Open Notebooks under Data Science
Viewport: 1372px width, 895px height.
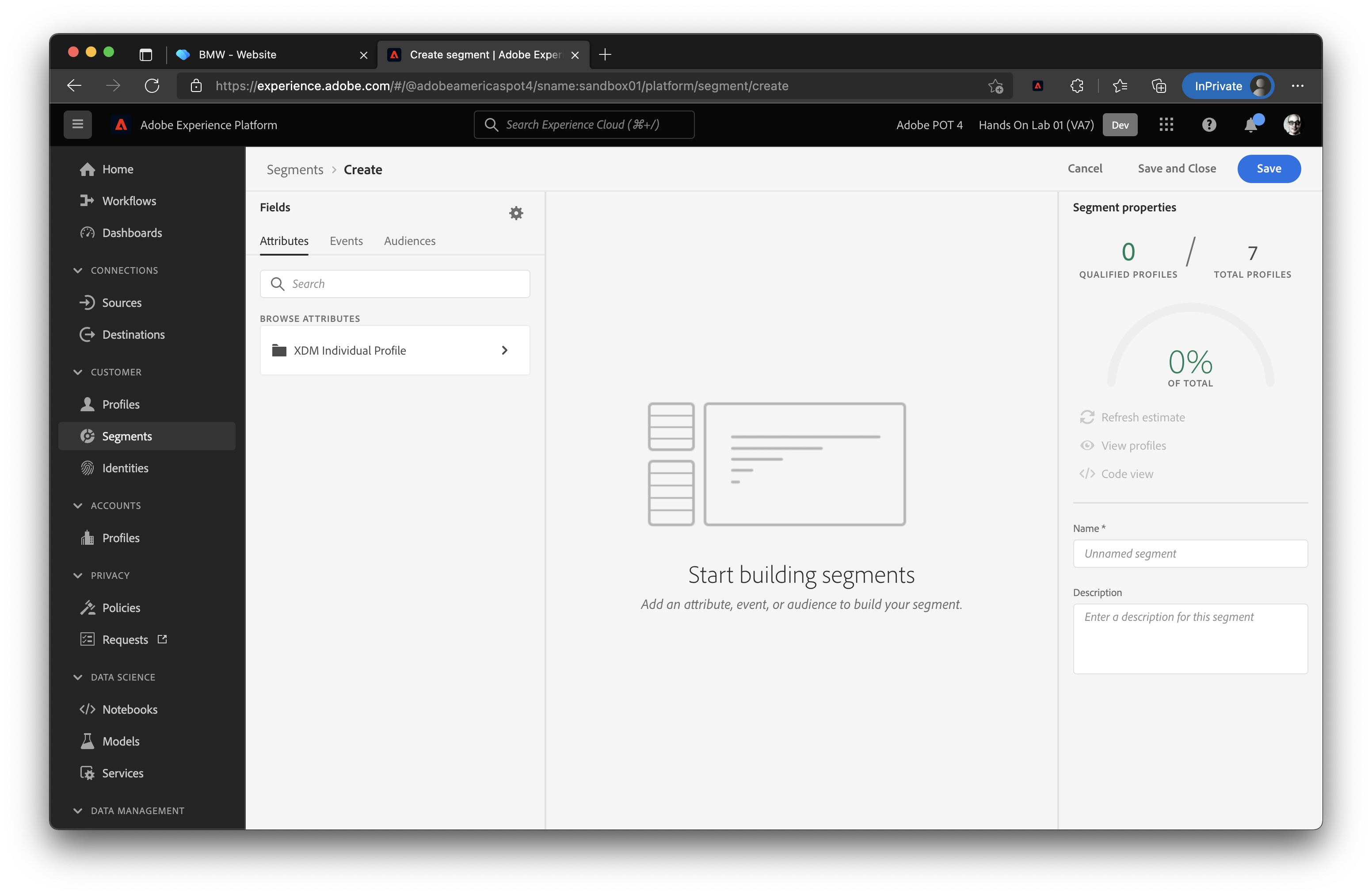click(130, 709)
